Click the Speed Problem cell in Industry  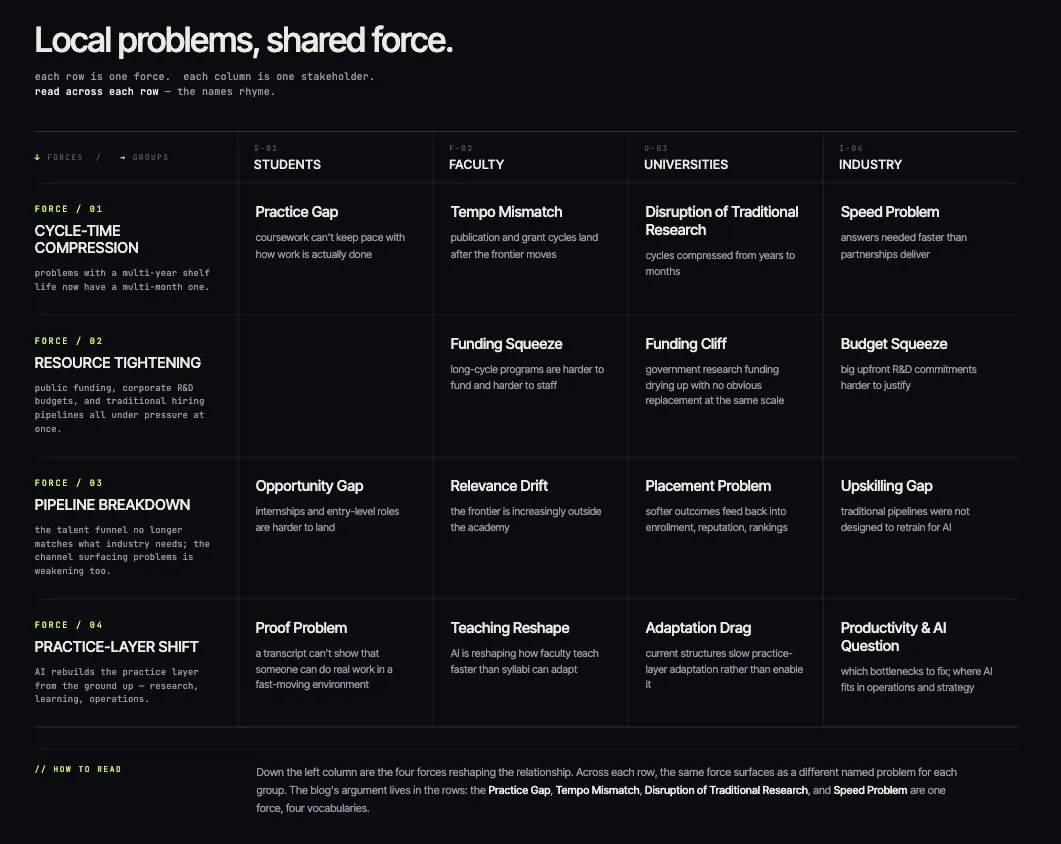(x=920, y=249)
